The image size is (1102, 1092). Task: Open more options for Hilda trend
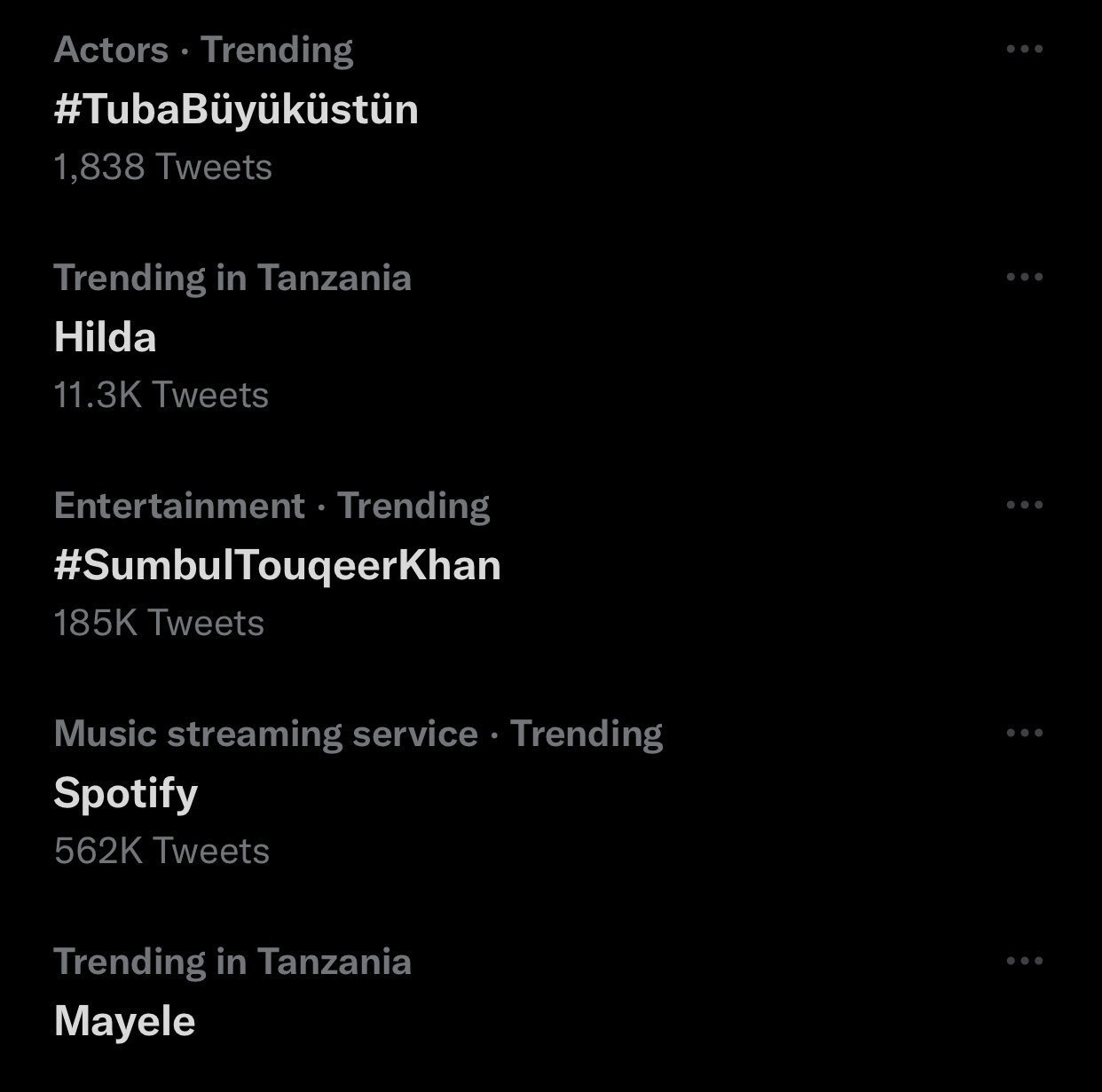point(1024,278)
